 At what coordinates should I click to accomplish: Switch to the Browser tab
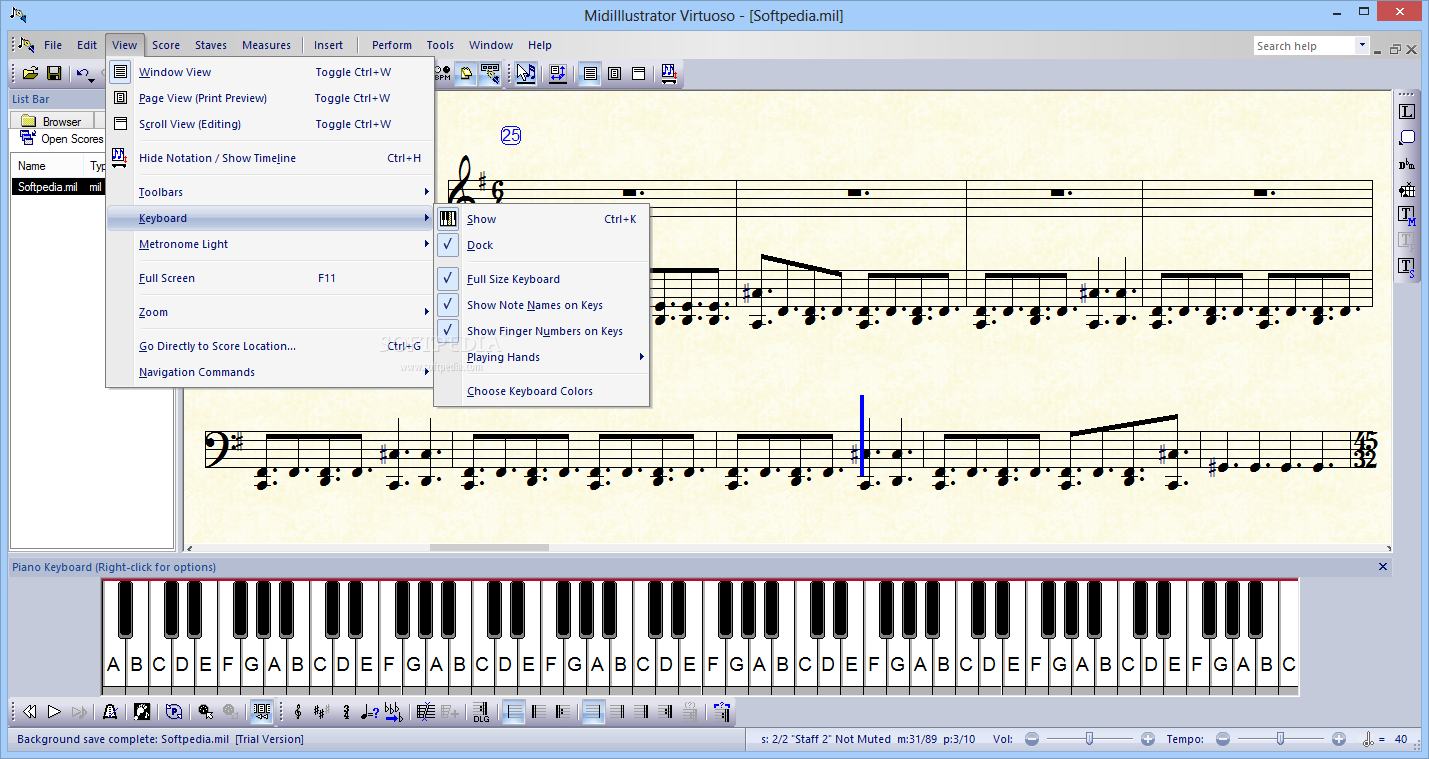tap(52, 121)
